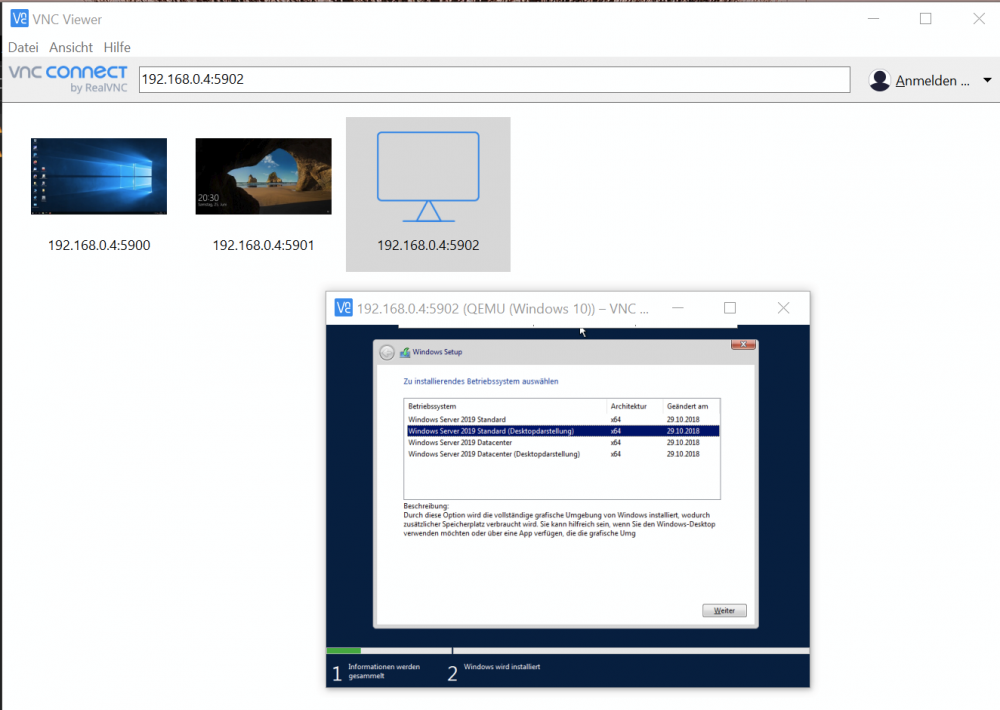The image size is (1000, 710).
Task: Select the 192.168.0.4:5900 connection thumbnail
Action: point(99,176)
